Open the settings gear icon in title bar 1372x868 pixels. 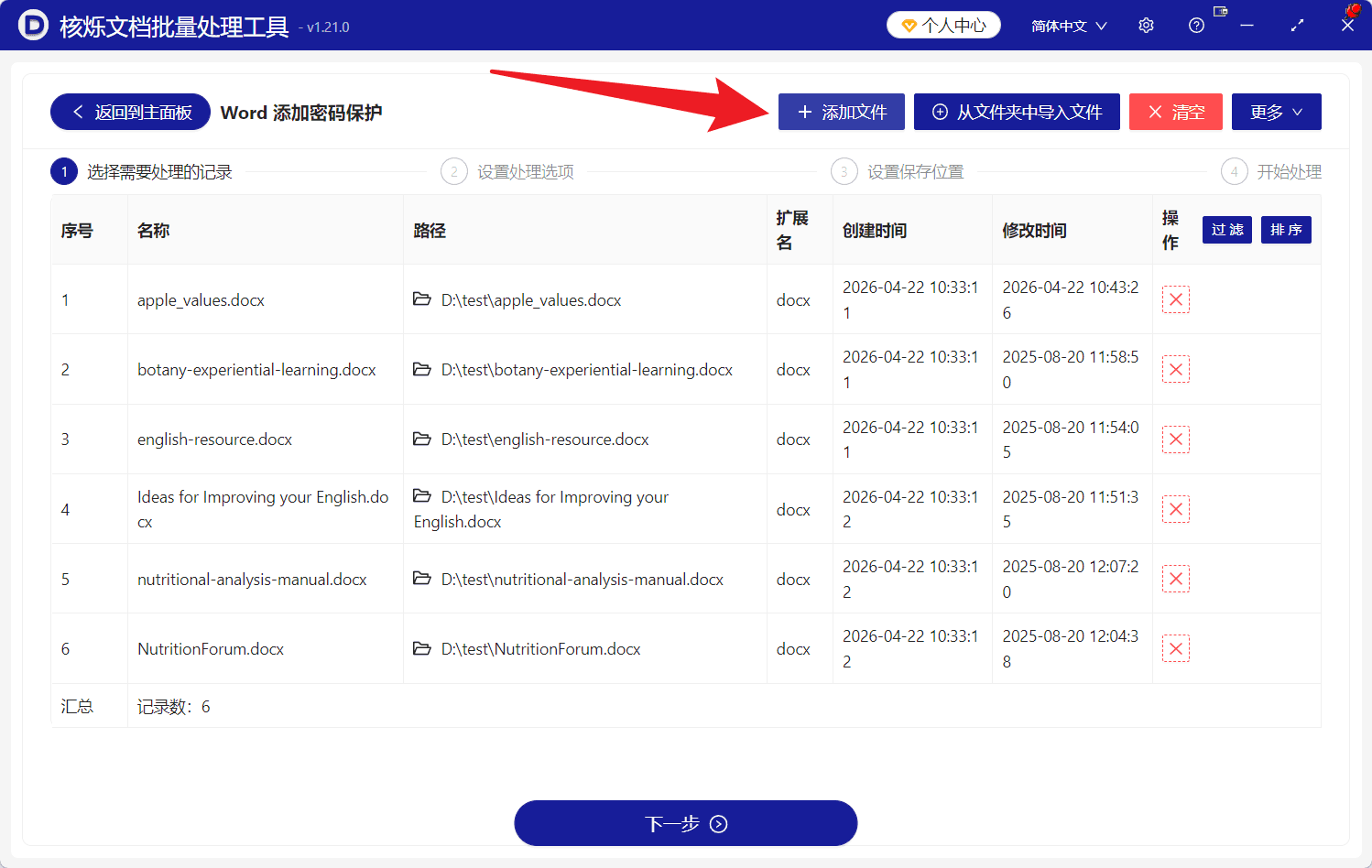1146,25
